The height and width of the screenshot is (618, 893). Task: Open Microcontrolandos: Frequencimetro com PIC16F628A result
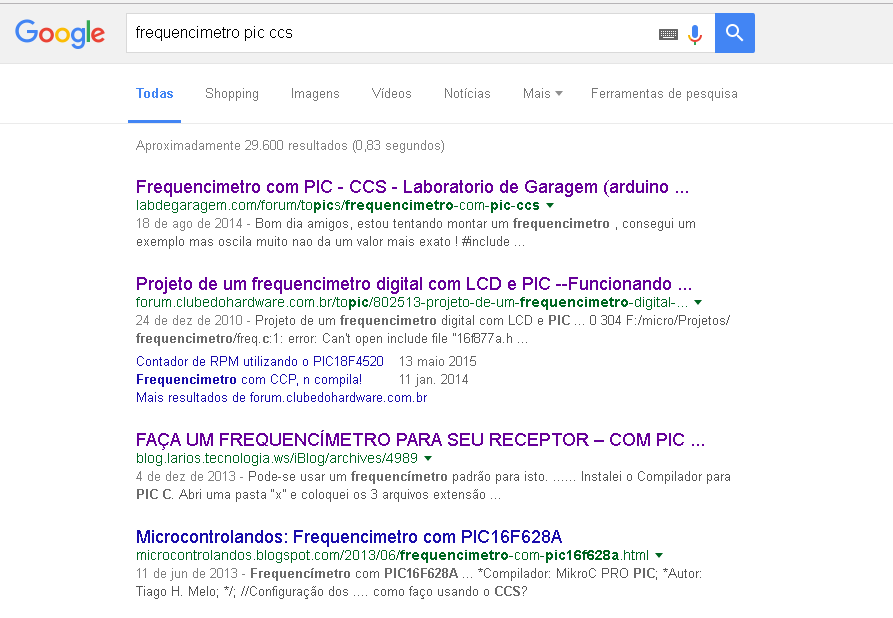pos(349,537)
